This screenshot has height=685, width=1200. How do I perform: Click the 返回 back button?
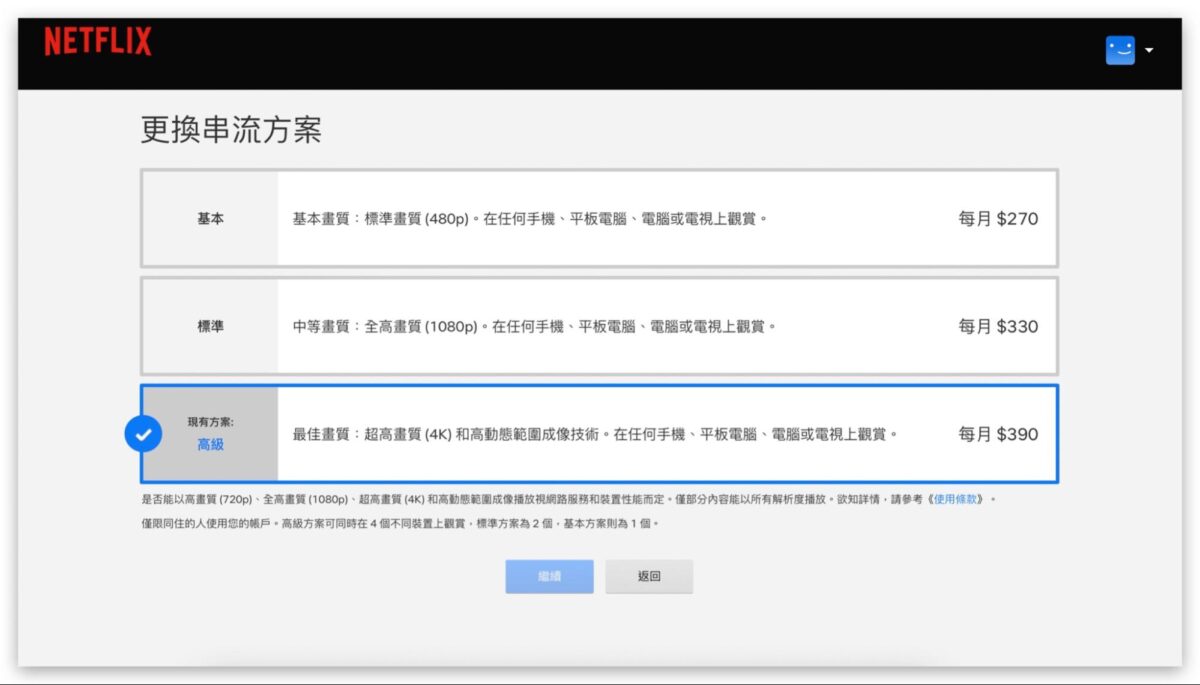click(x=649, y=577)
